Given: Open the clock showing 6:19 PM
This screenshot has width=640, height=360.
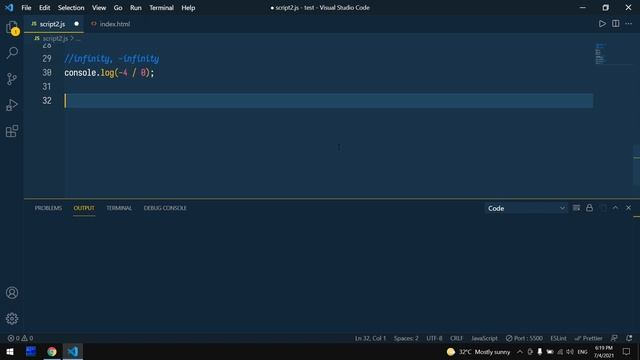Looking at the screenshot, I should pos(604,351).
